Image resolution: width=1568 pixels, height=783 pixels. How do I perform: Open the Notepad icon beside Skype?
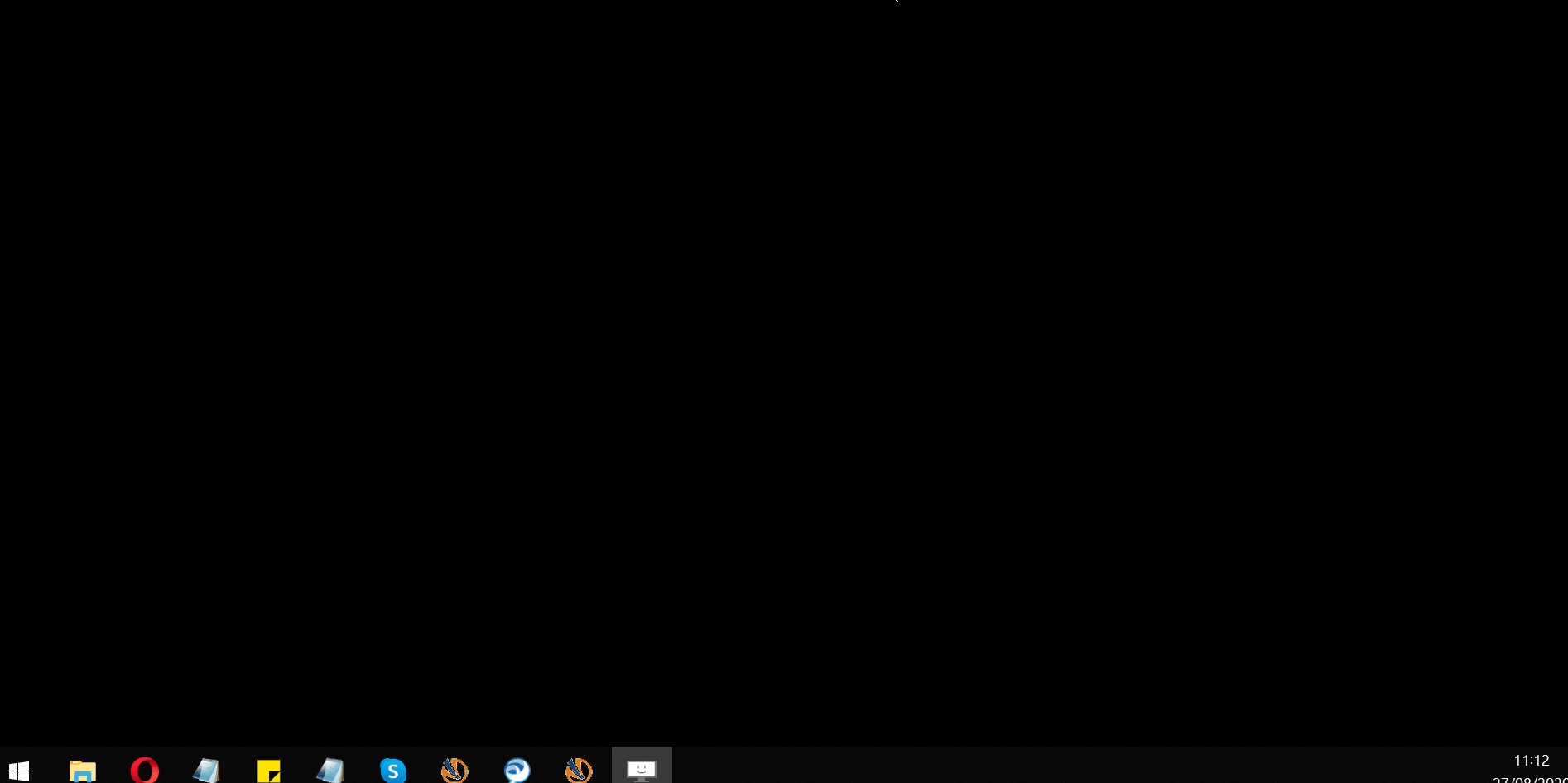point(330,770)
